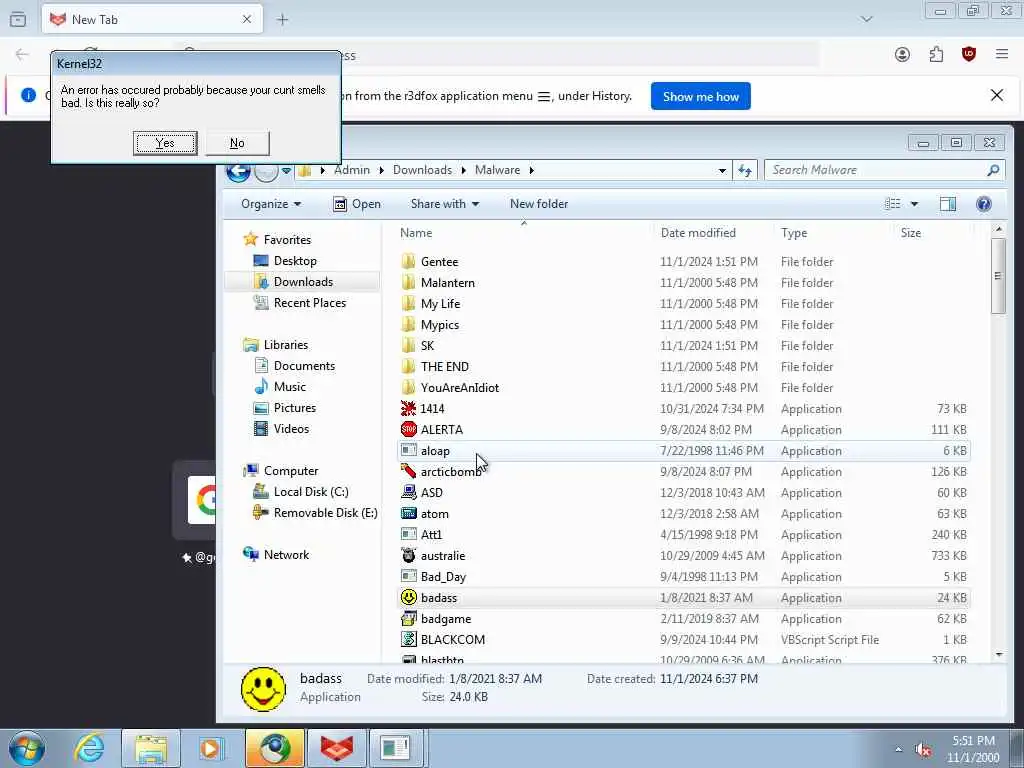1024x768 pixels.
Task: Sort by the Name column header
Action: 524,232
